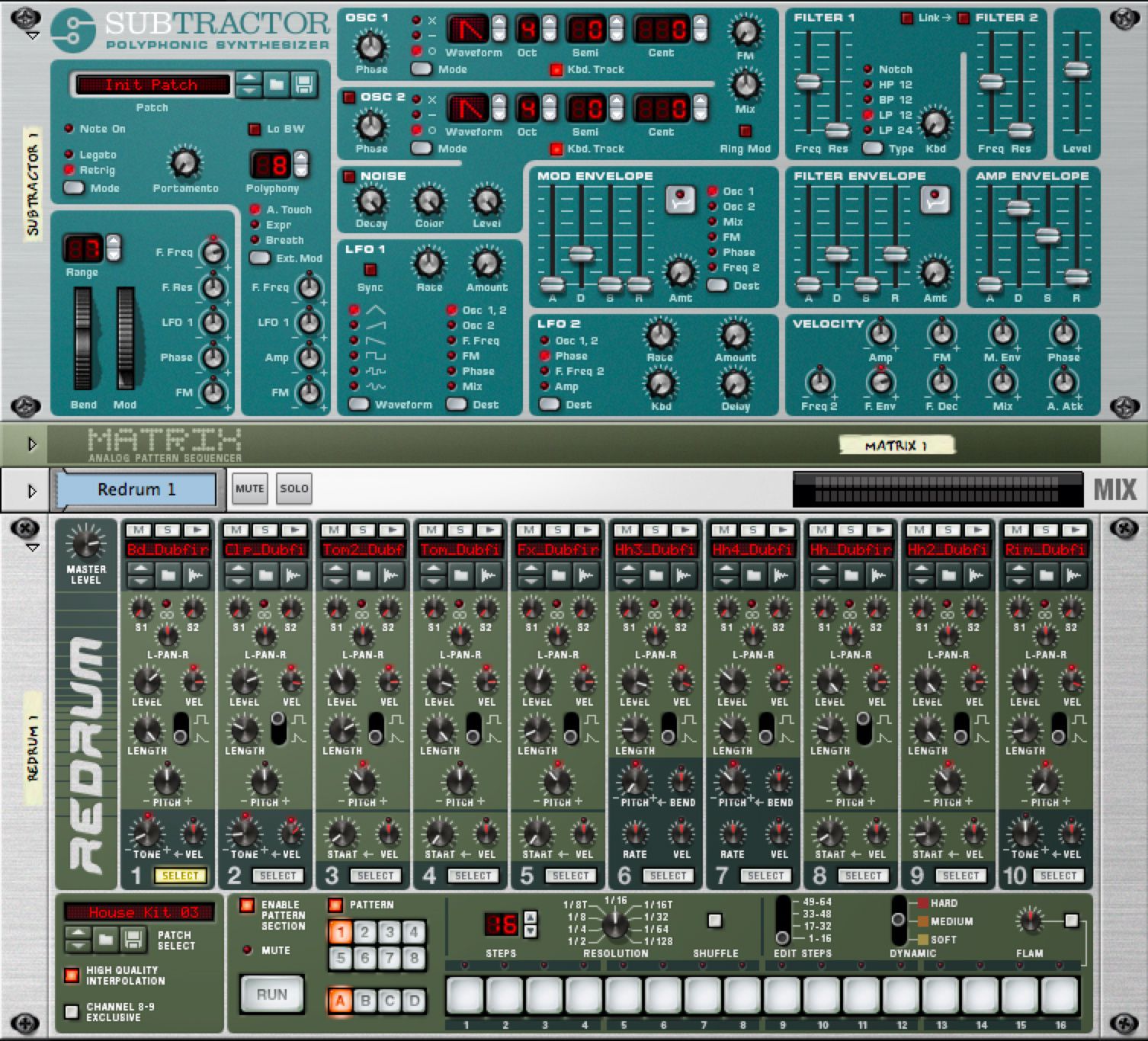Image resolution: width=1148 pixels, height=1041 pixels.
Task: Browse sample folder for Clp_Dubfi channel
Action: 265,575
